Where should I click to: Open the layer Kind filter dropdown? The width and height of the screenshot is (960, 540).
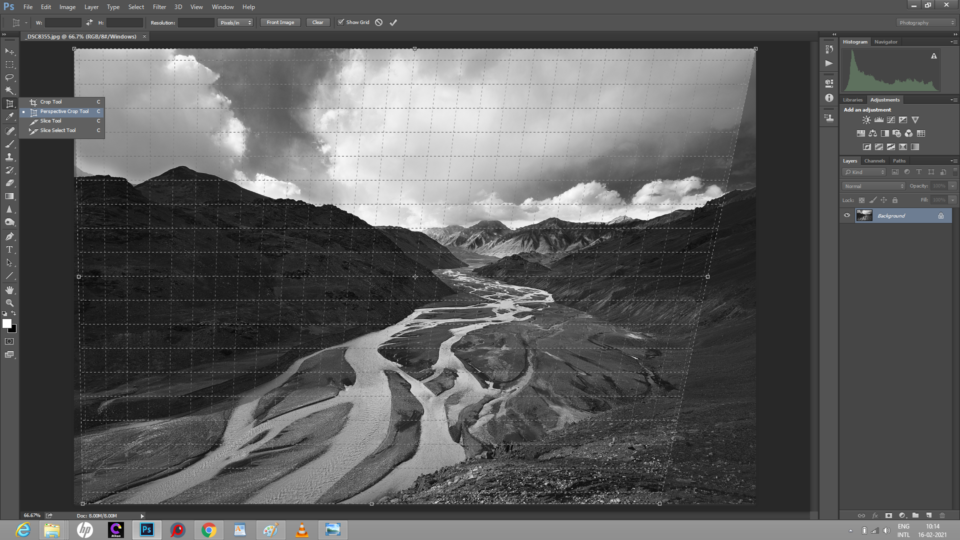[865, 173]
